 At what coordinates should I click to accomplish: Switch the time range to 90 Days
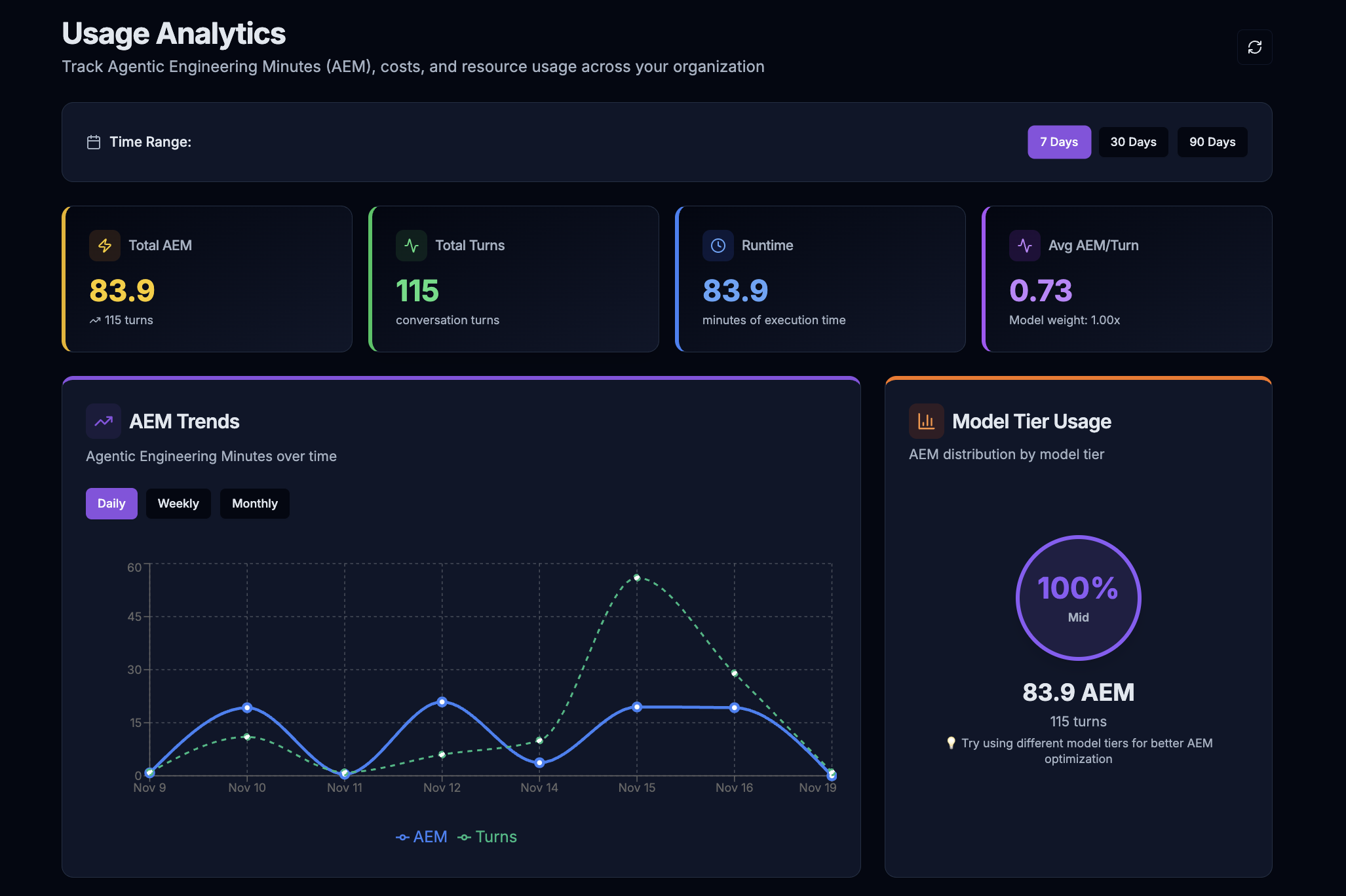(1212, 141)
